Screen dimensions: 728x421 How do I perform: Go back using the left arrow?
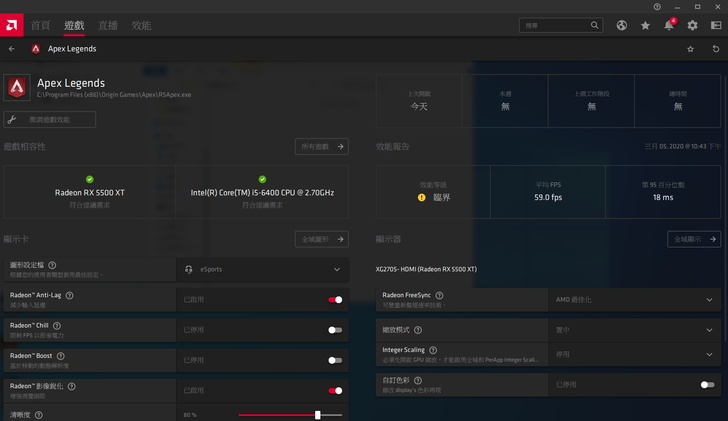pyautogui.click(x=12, y=48)
